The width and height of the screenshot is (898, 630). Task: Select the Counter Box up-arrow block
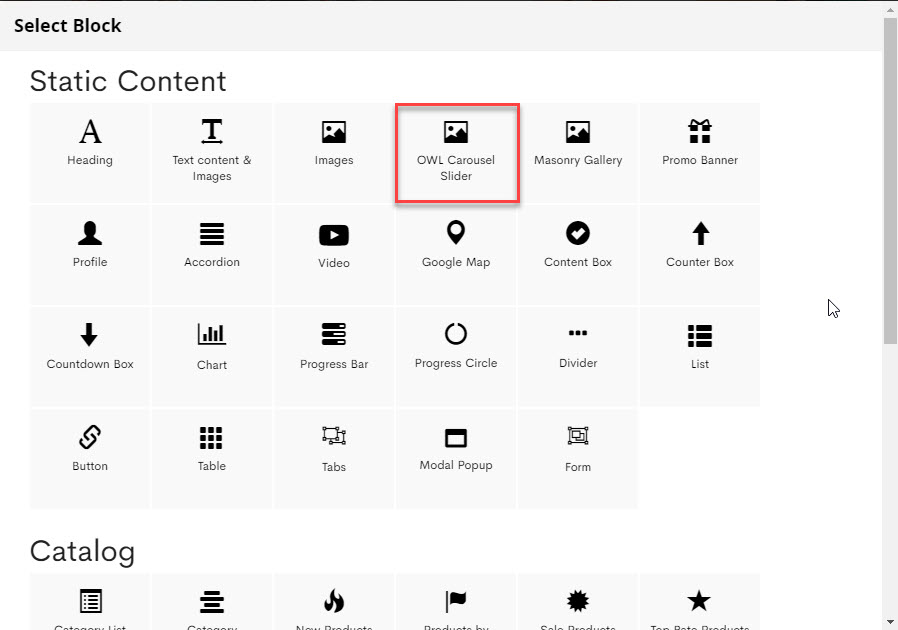[700, 255]
